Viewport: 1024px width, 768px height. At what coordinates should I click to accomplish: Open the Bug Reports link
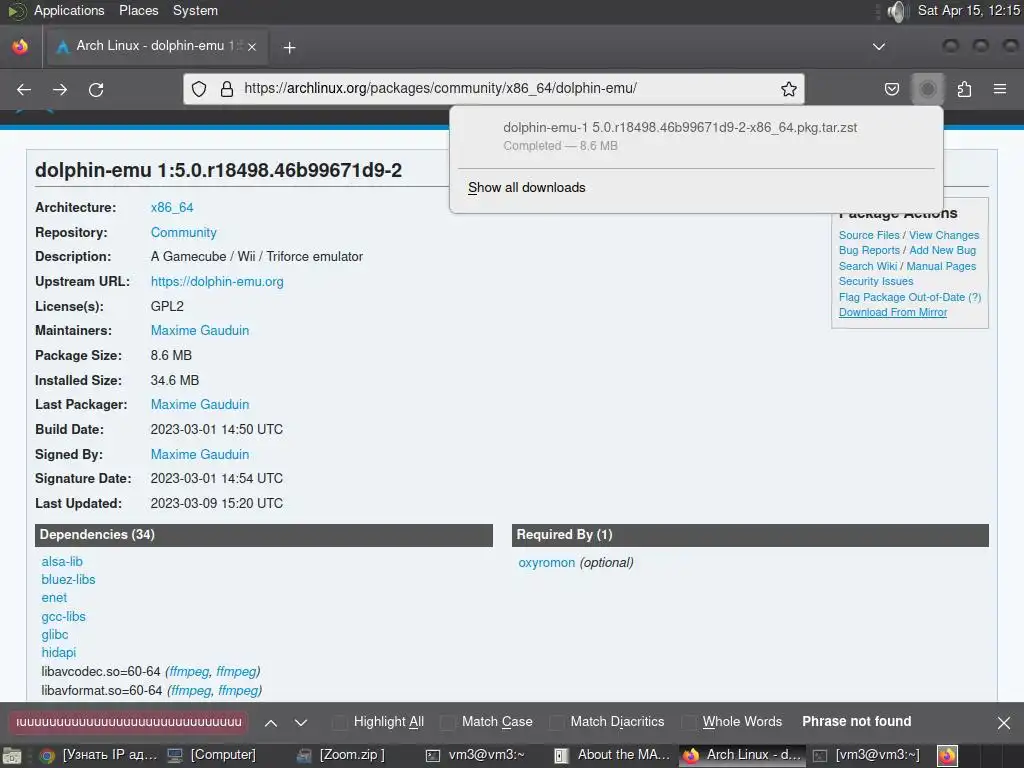tap(869, 250)
